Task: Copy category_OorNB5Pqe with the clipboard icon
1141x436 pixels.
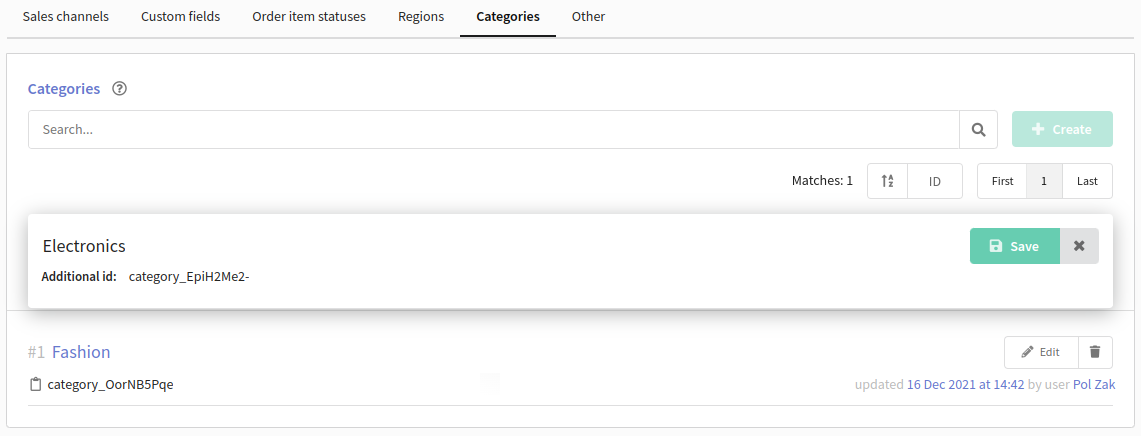Action: [x=36, y=384]
